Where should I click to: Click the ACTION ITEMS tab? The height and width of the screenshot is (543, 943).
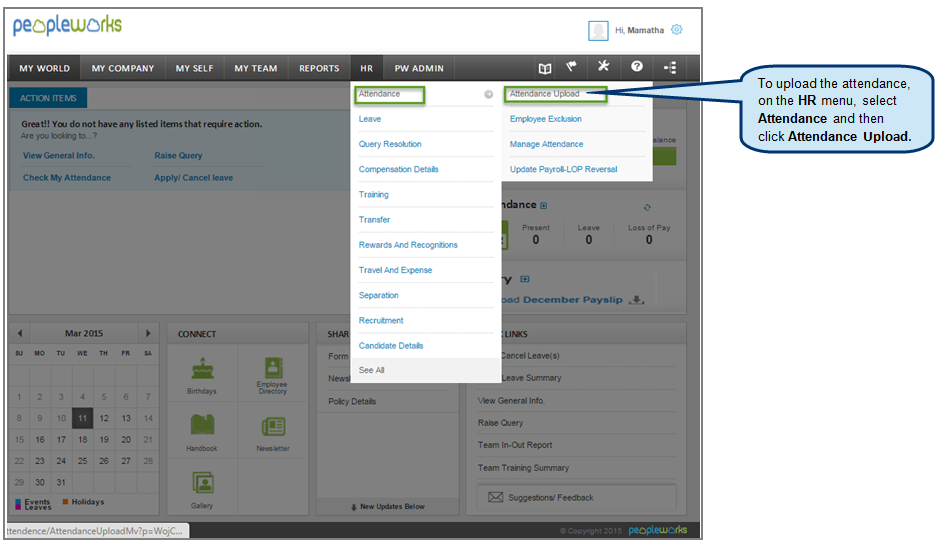point(48,98)
